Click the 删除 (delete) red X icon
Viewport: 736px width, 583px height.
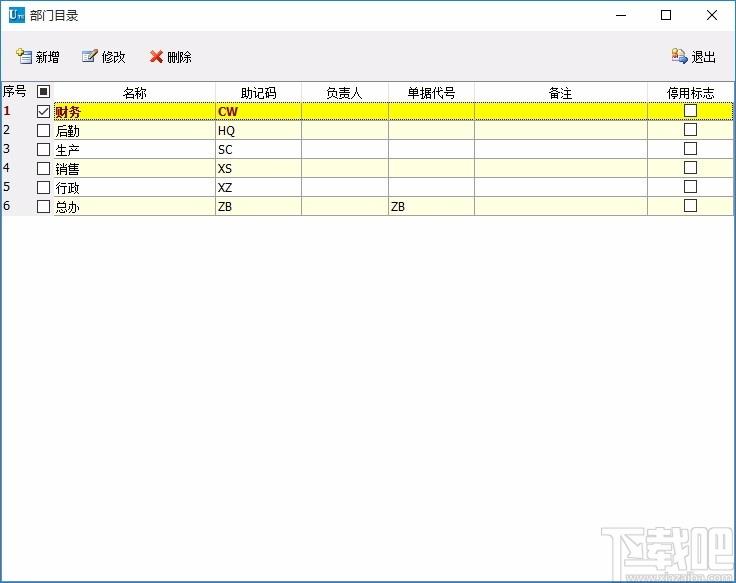156,57
